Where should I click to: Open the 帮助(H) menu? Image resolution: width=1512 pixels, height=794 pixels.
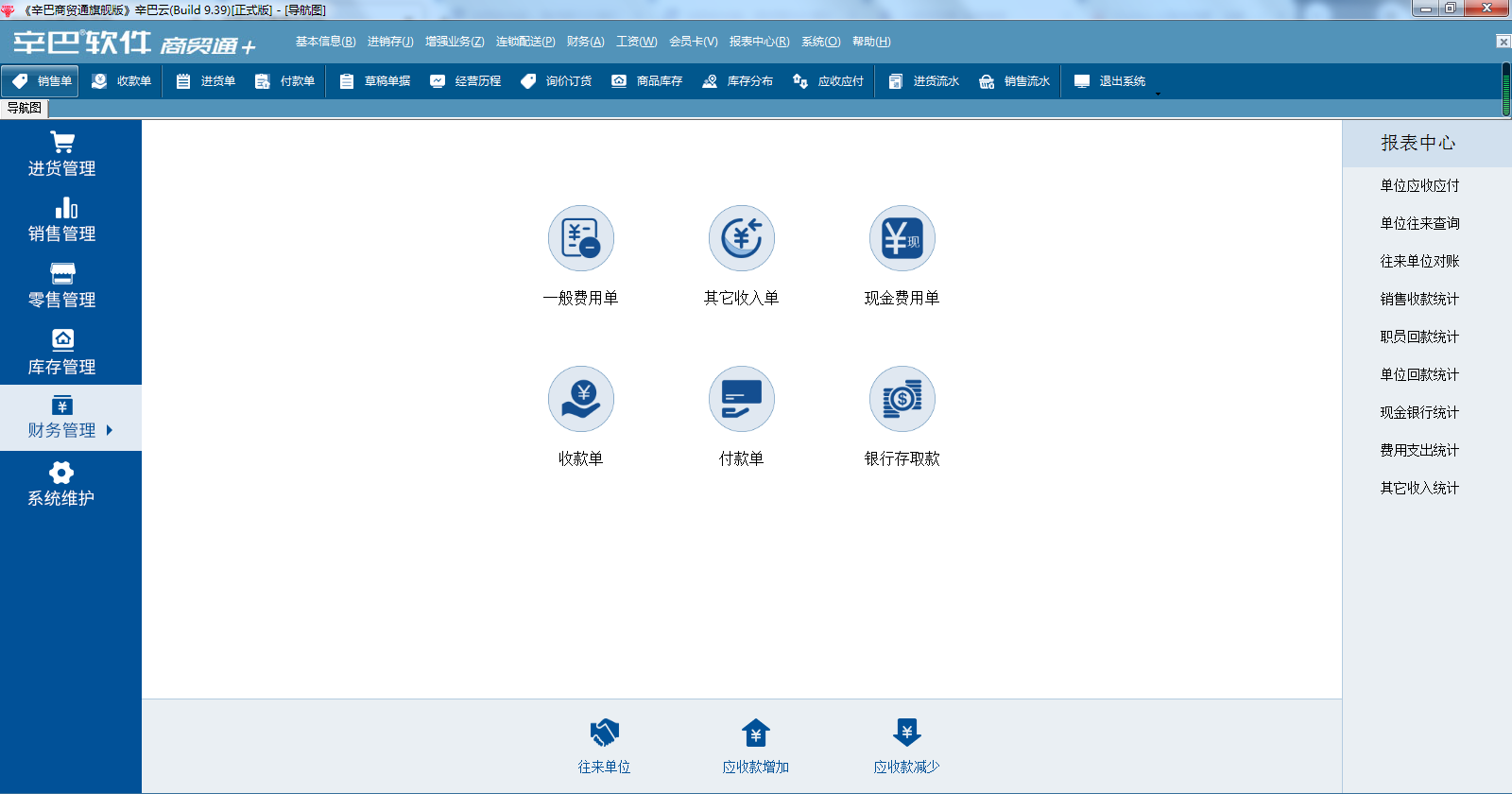click(871, 42)
